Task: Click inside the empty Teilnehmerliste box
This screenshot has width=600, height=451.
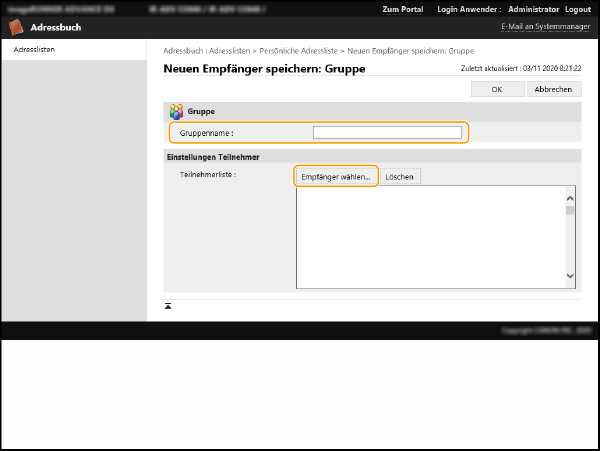Action: tap(430, 238)
